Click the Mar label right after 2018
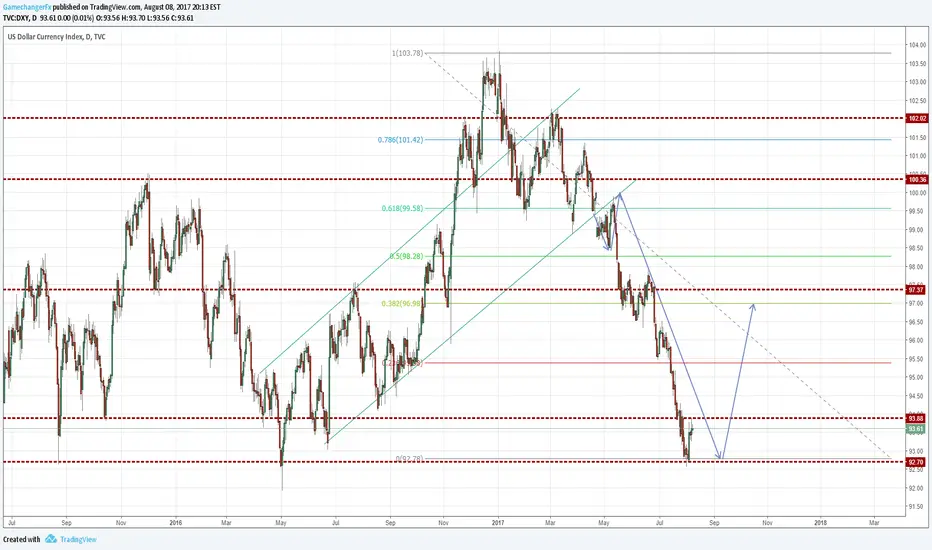 point(874,523)
